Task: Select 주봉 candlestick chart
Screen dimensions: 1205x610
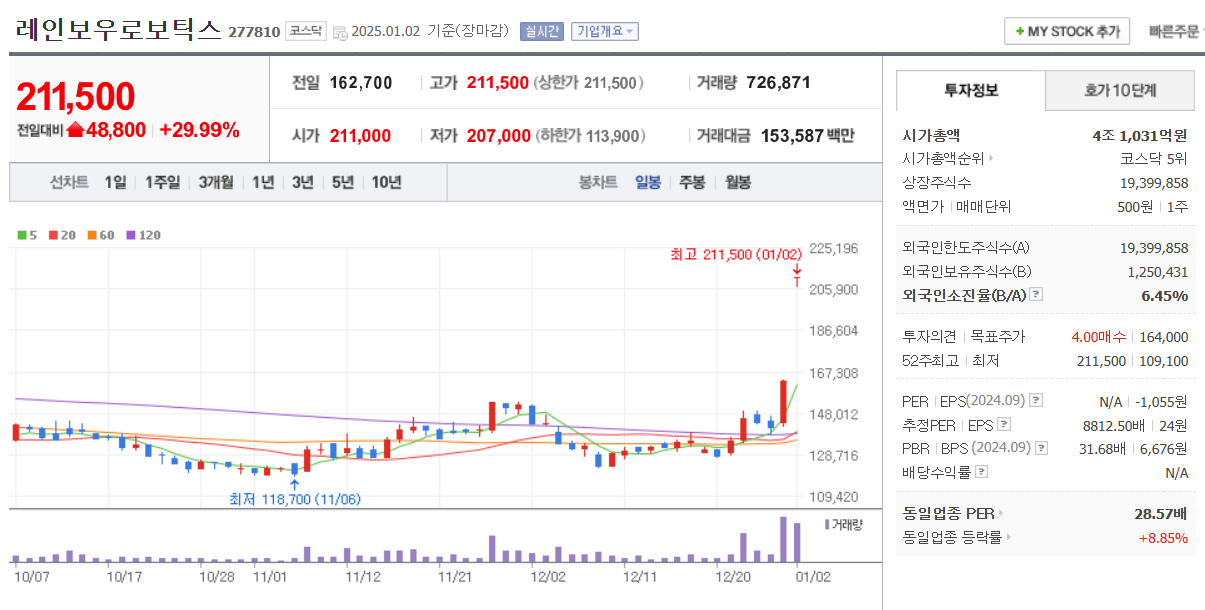Action: coord(692,182)
